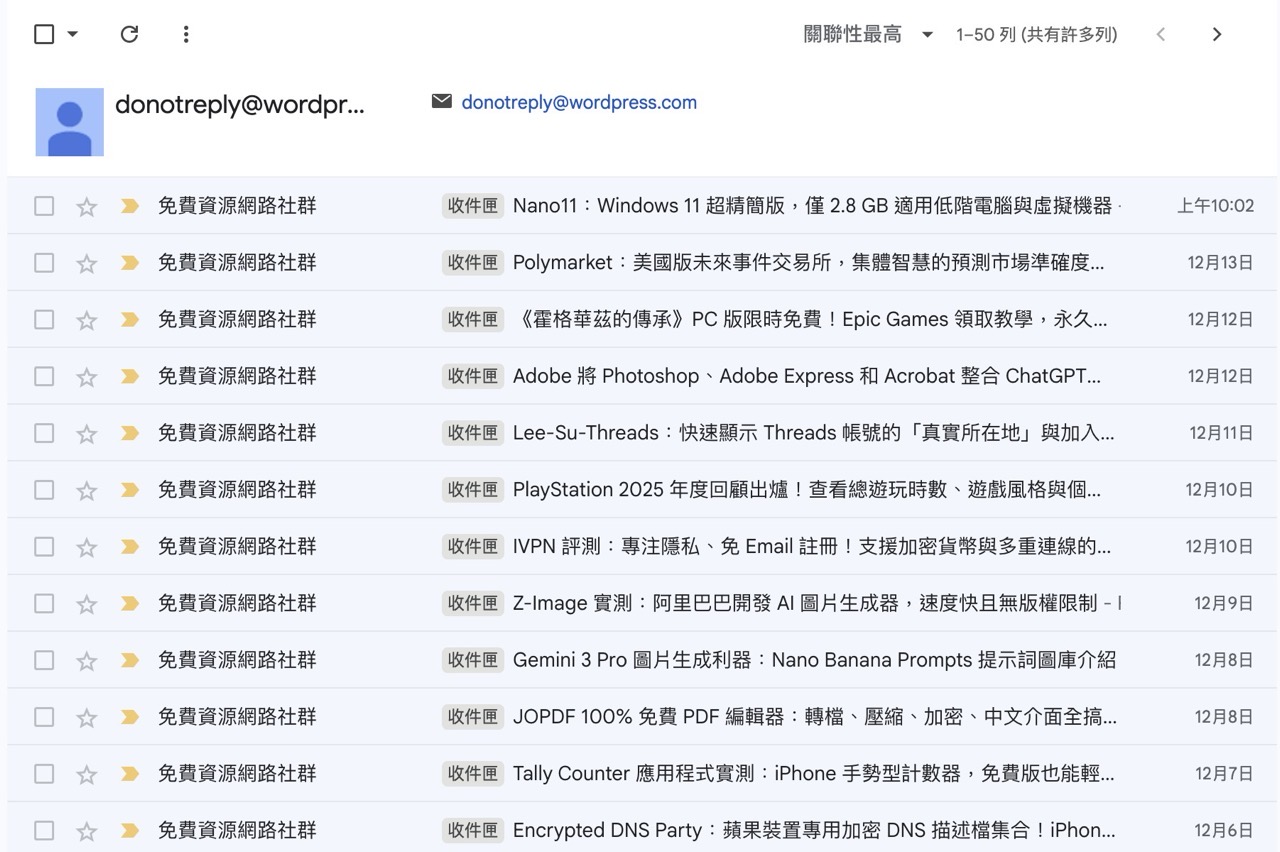Click the next page arrow

[x=1217, y=33]
